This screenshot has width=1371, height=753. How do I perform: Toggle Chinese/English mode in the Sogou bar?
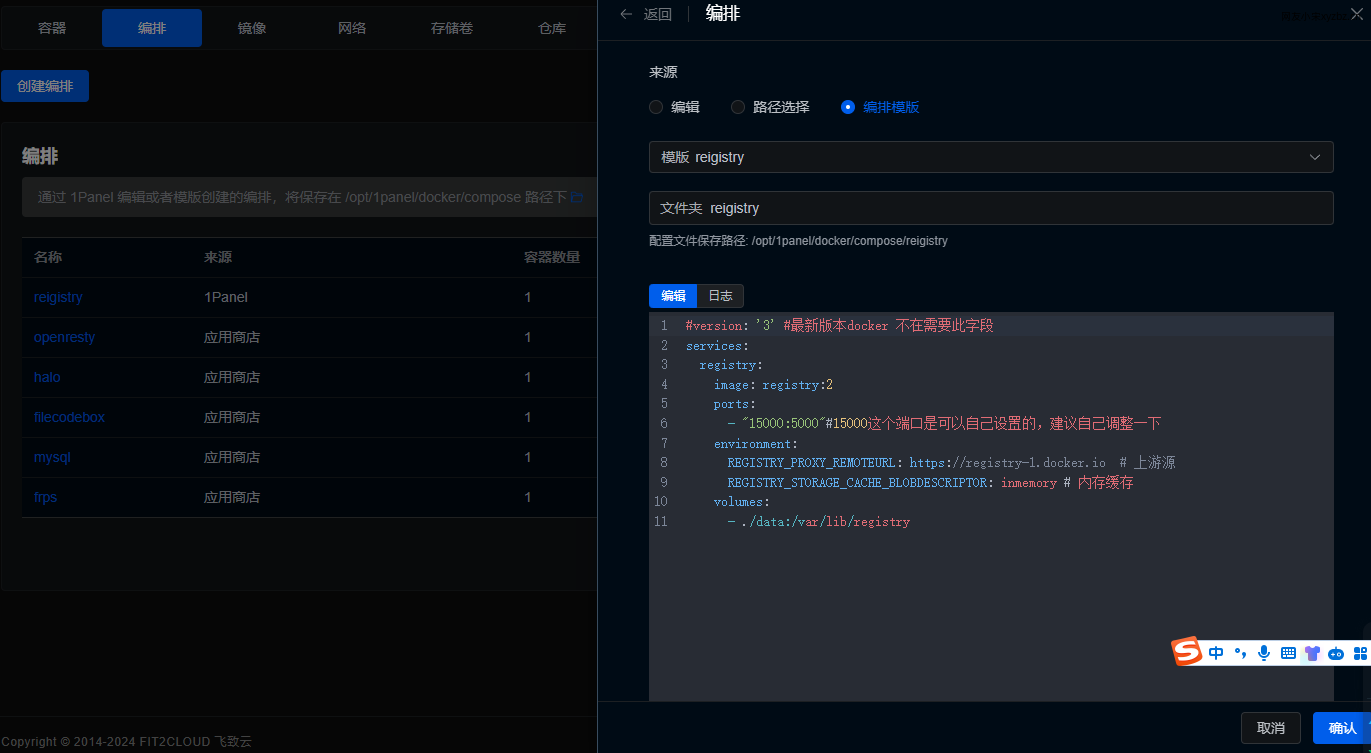click(x=1216, y=653)
